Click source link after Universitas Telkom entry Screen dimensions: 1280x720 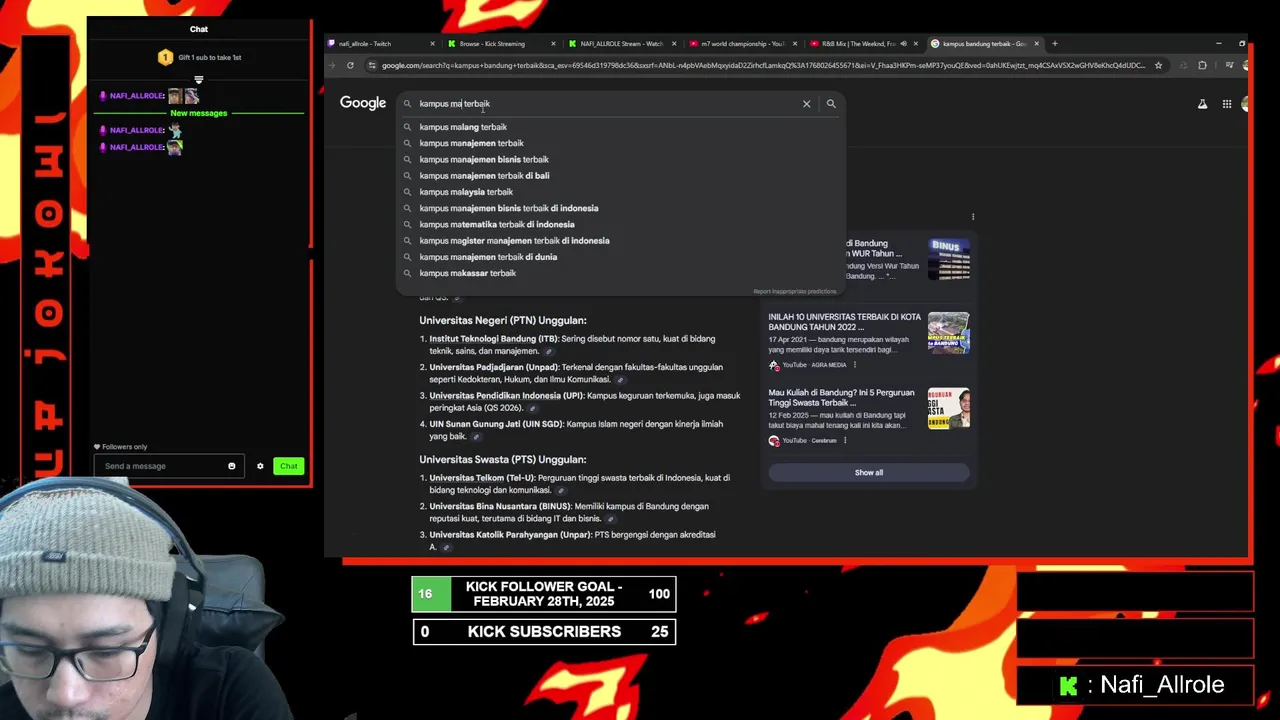560,491
